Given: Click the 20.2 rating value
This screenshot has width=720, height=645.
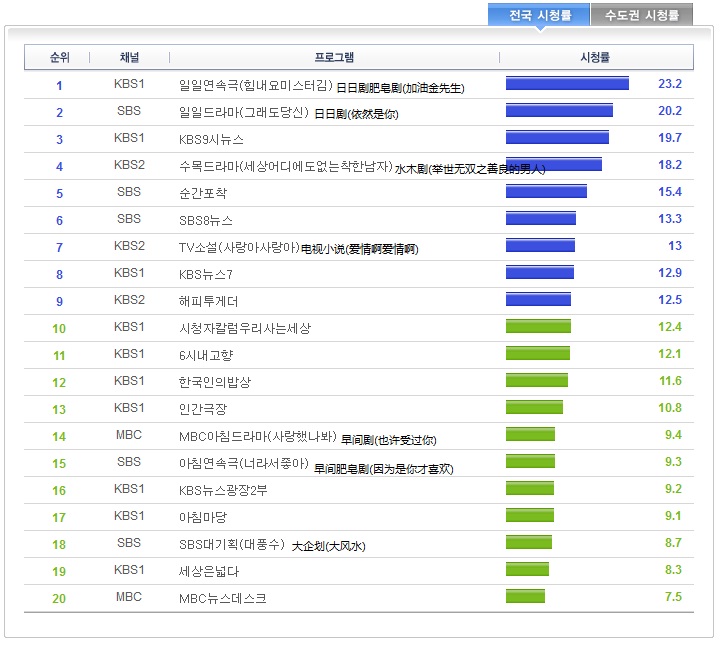Looking at the screenshot, I should (x=670, y=111).
